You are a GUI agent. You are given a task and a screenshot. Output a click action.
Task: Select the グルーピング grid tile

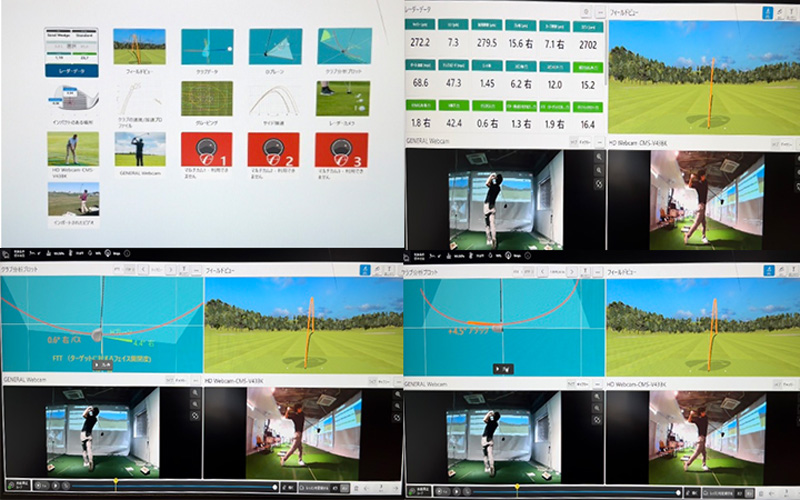click(x=206, y=101)
